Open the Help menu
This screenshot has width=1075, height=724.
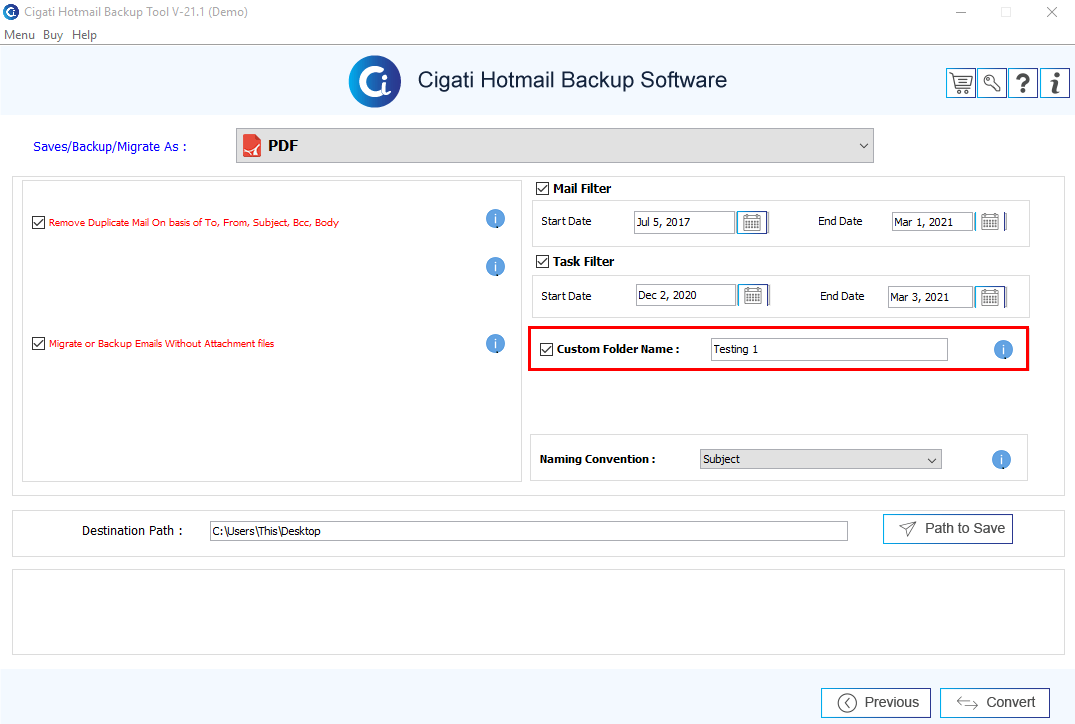(84, 35)
